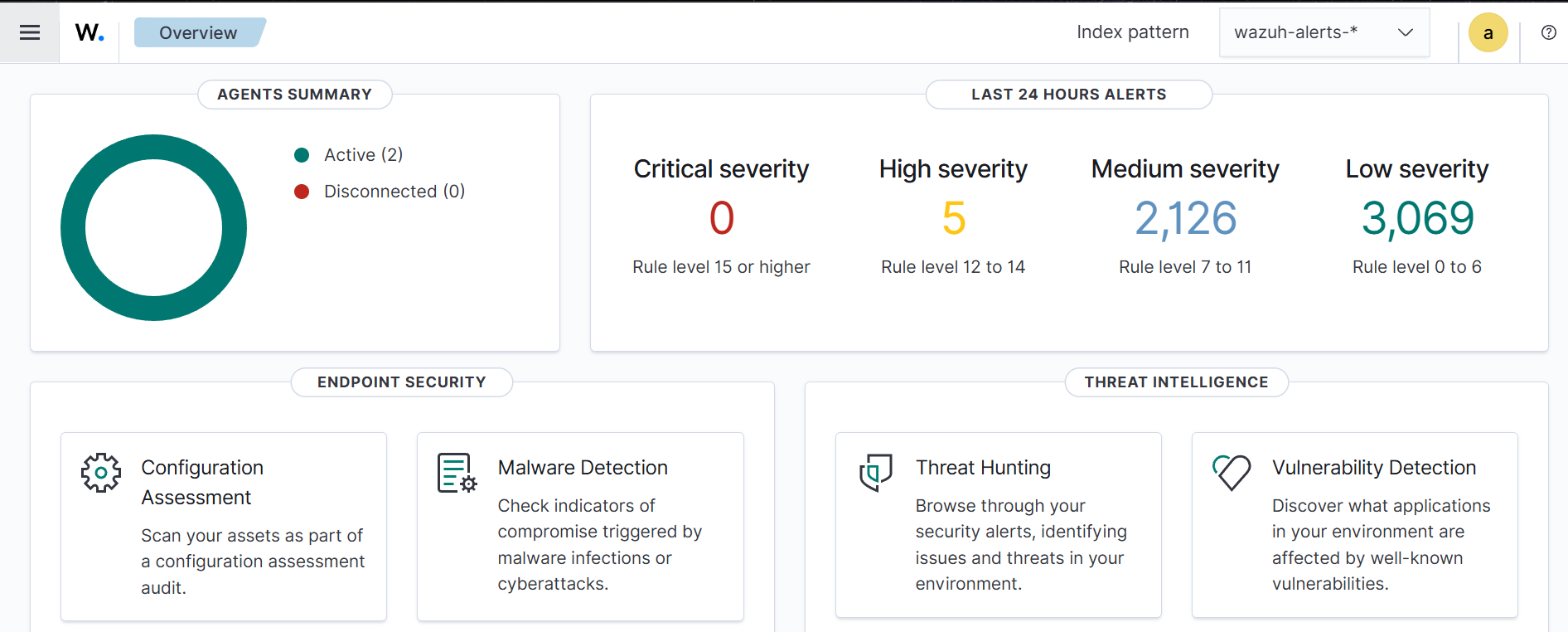This screenshot has width=1568, height=632.
Task: Click 'Check indicators of compromise' description
Action: click(x=600, y=545)
